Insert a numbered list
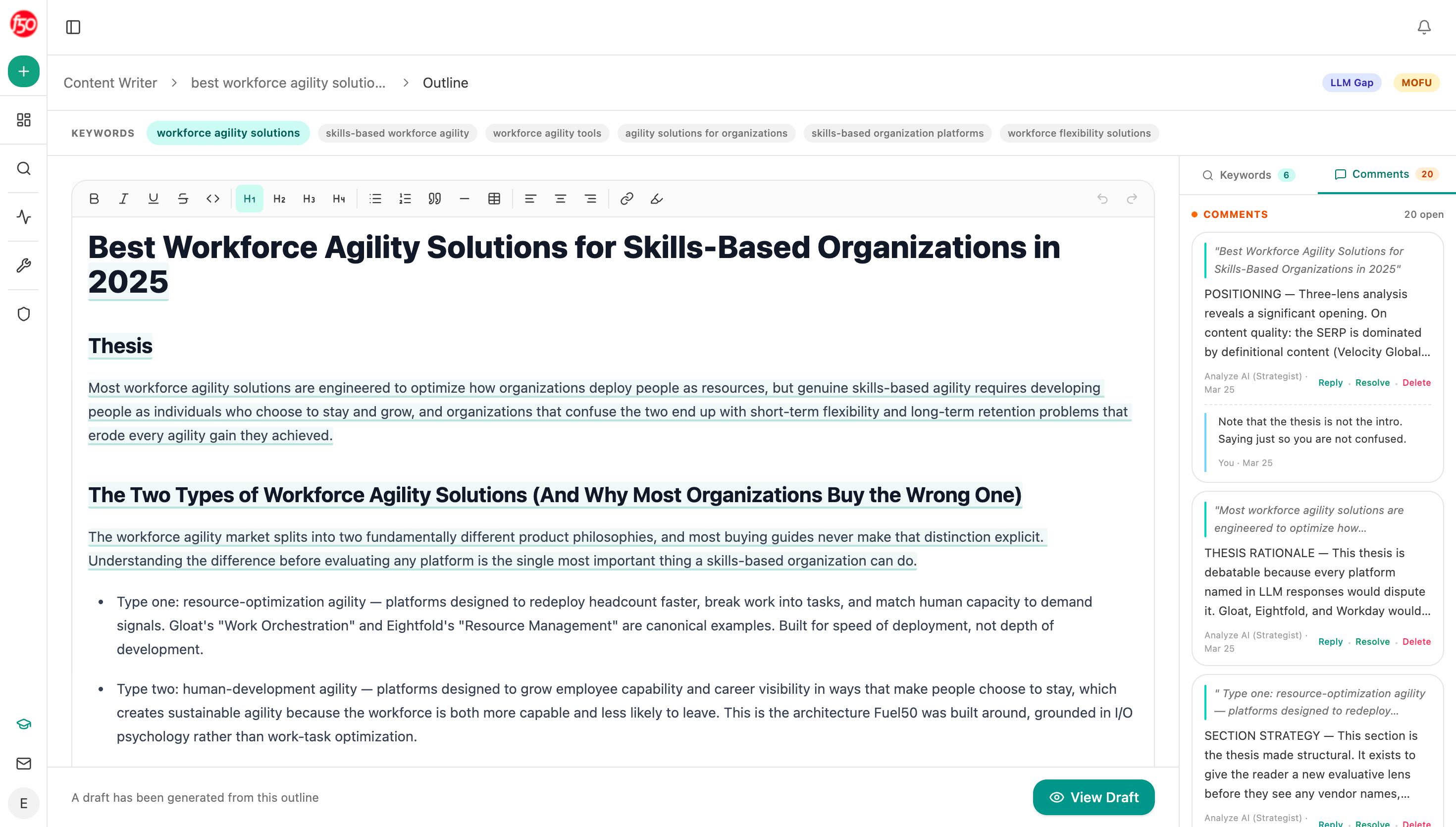 pyautogui.click(x=405, y=199)
